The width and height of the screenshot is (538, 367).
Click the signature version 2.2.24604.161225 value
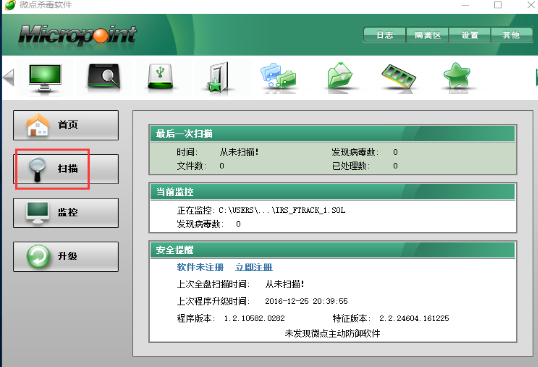click(x=414, y=318)
